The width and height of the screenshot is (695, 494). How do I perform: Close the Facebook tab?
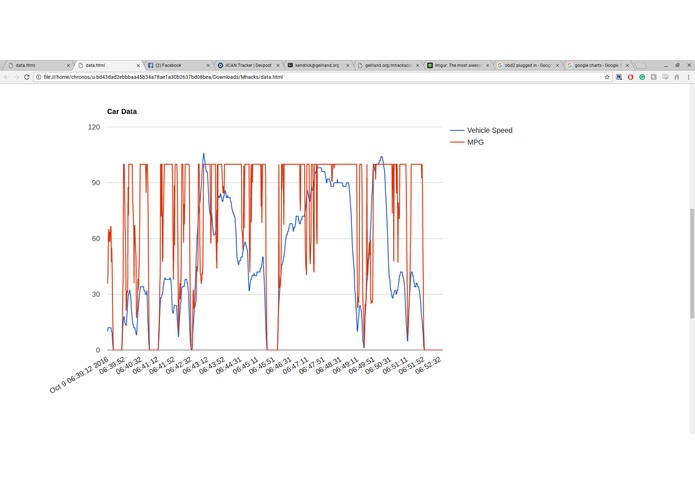pos(208,66)
